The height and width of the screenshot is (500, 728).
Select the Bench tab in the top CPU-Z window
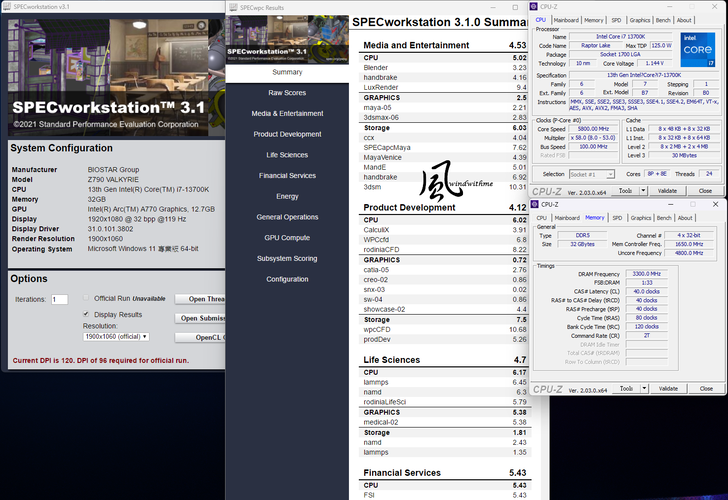click(x=662, y=20)
